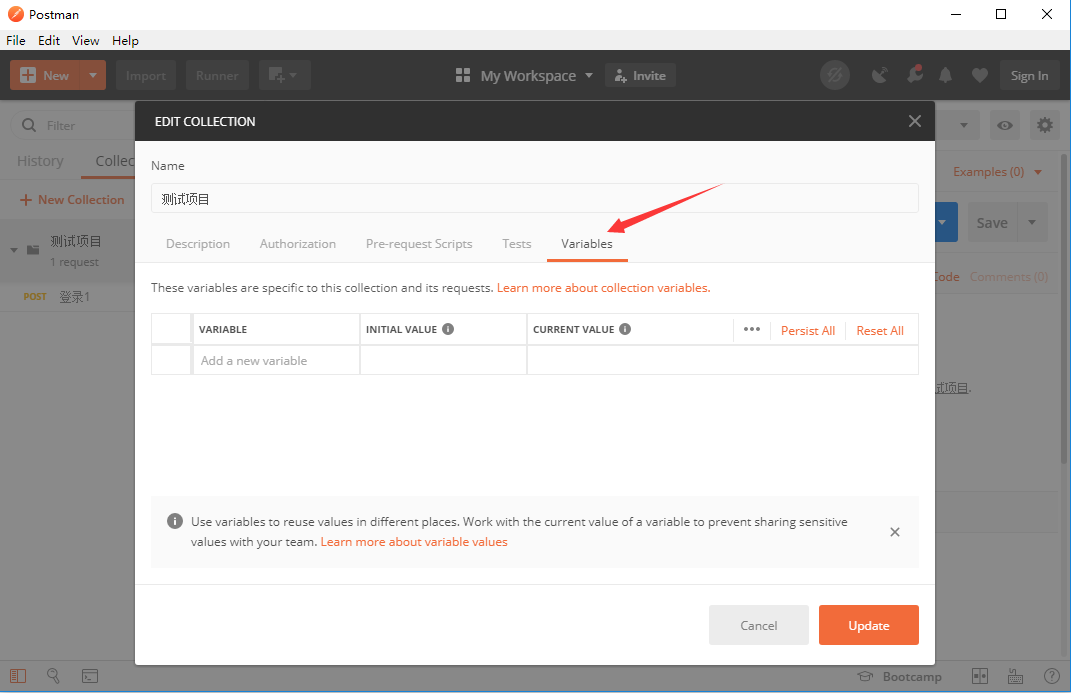
Task: Open Send button dropdown arrow
Action: (x=943, y=222)
